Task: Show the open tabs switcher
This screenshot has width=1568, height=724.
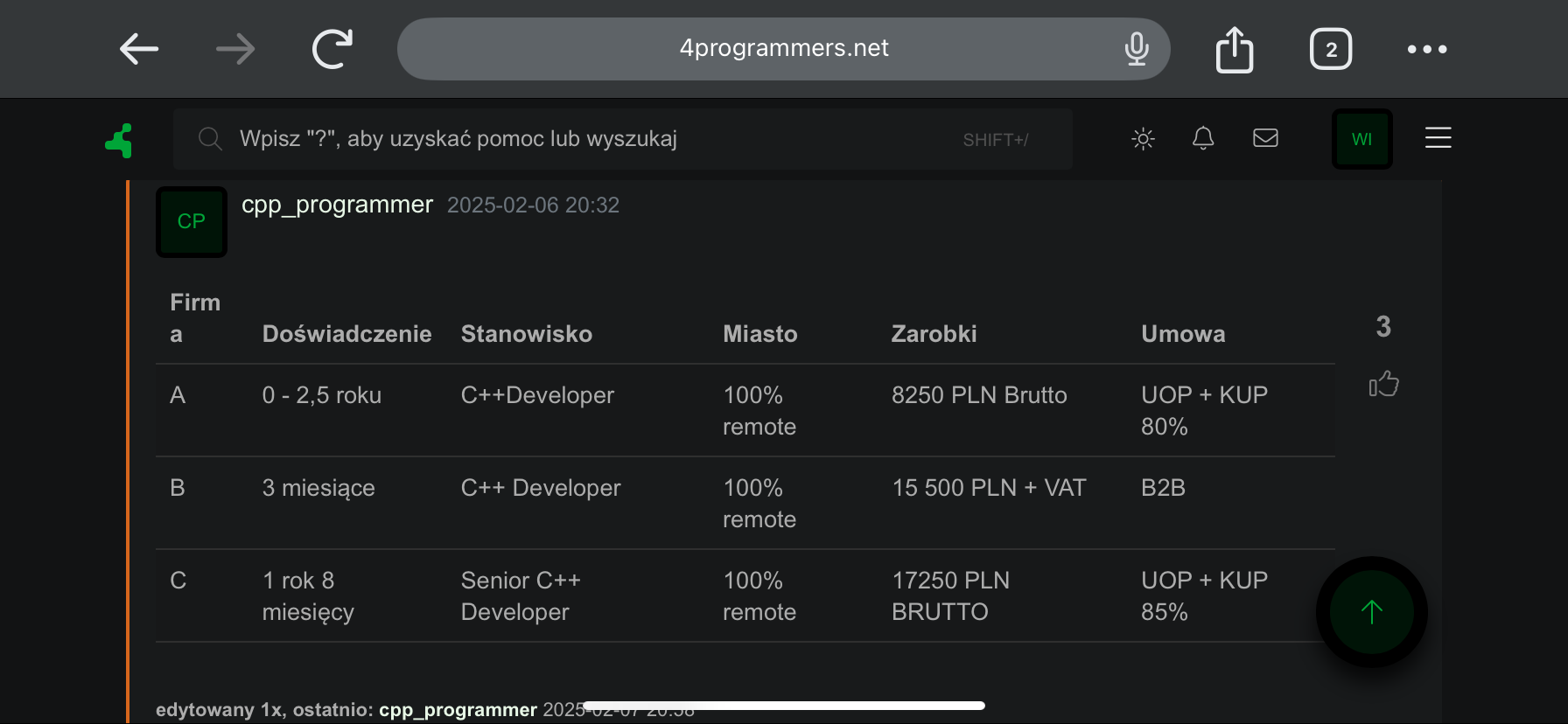Action: click(1331, 49)
